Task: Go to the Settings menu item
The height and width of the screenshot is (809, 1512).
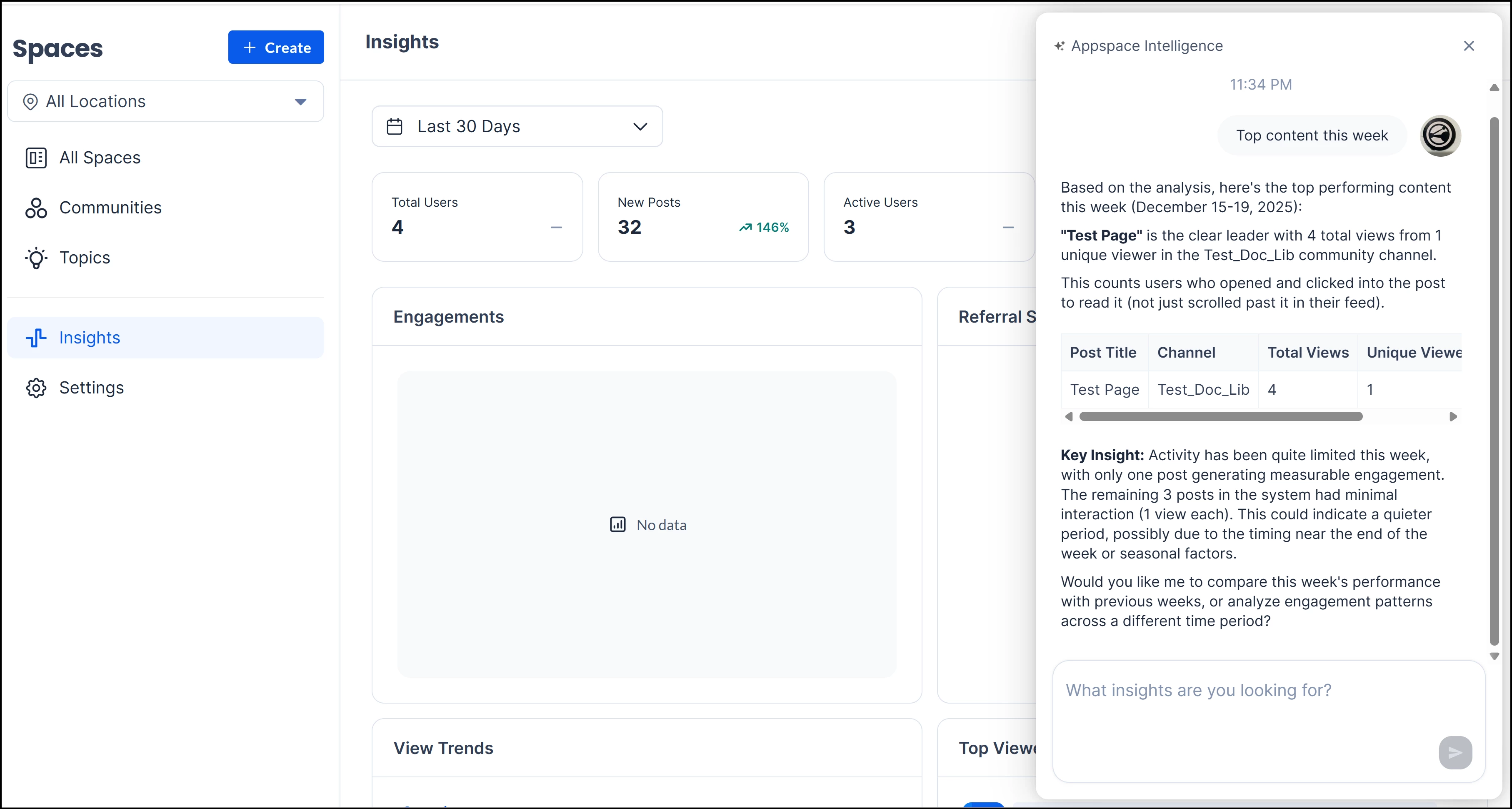Action: pyautogui.click(x=92, y=388)
